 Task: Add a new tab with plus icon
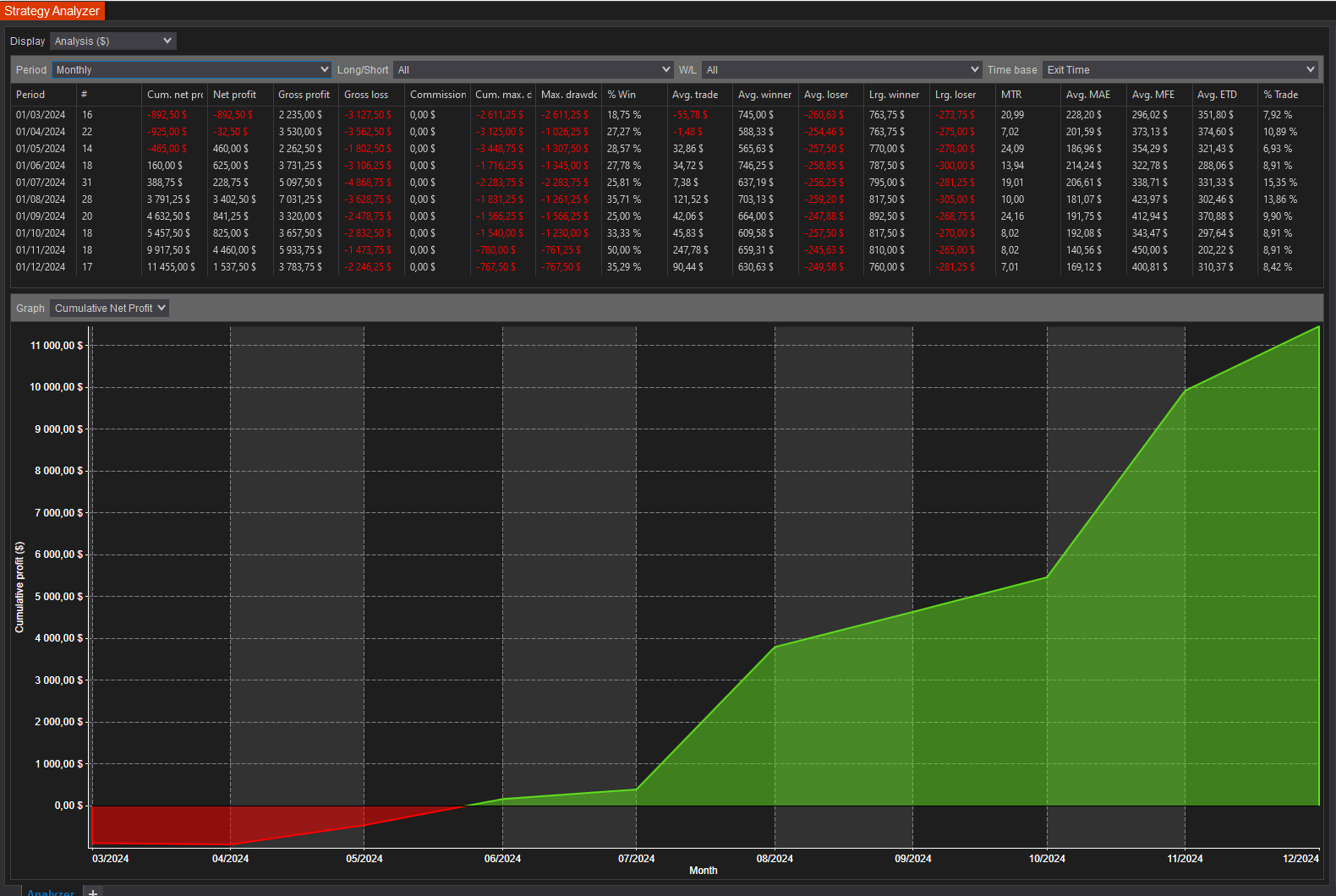94,892
